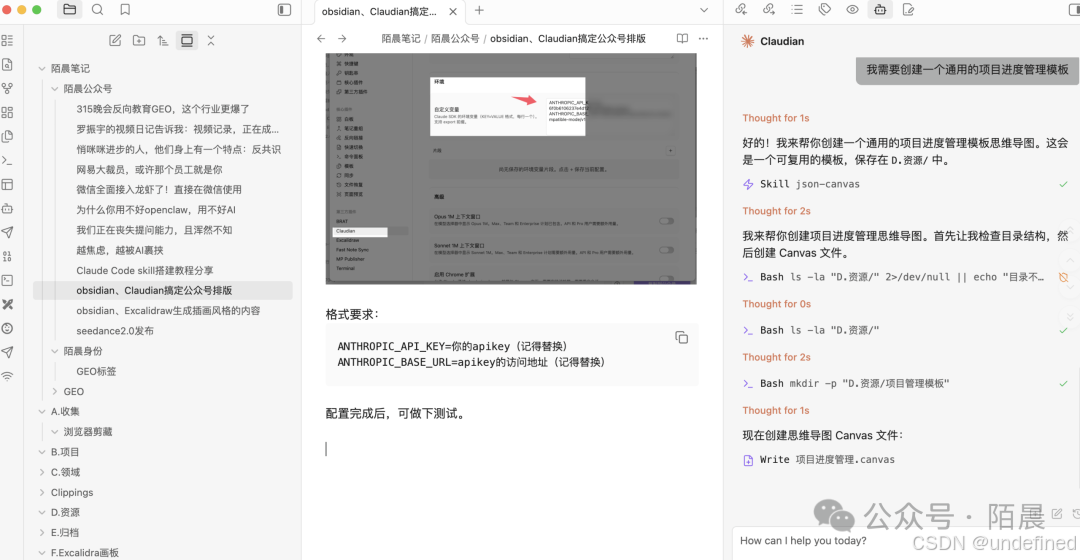Expand the 'Thought for 1s' first entry
Viewport: 1080px width, 560px height.
776,118
